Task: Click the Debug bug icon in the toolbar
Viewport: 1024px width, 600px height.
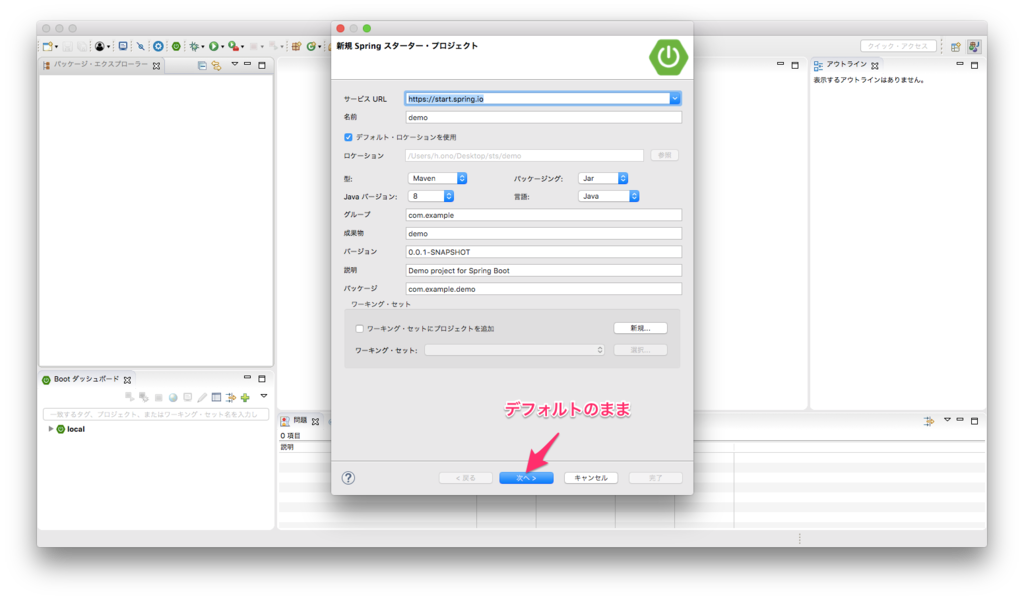Action: pos(194,46)
